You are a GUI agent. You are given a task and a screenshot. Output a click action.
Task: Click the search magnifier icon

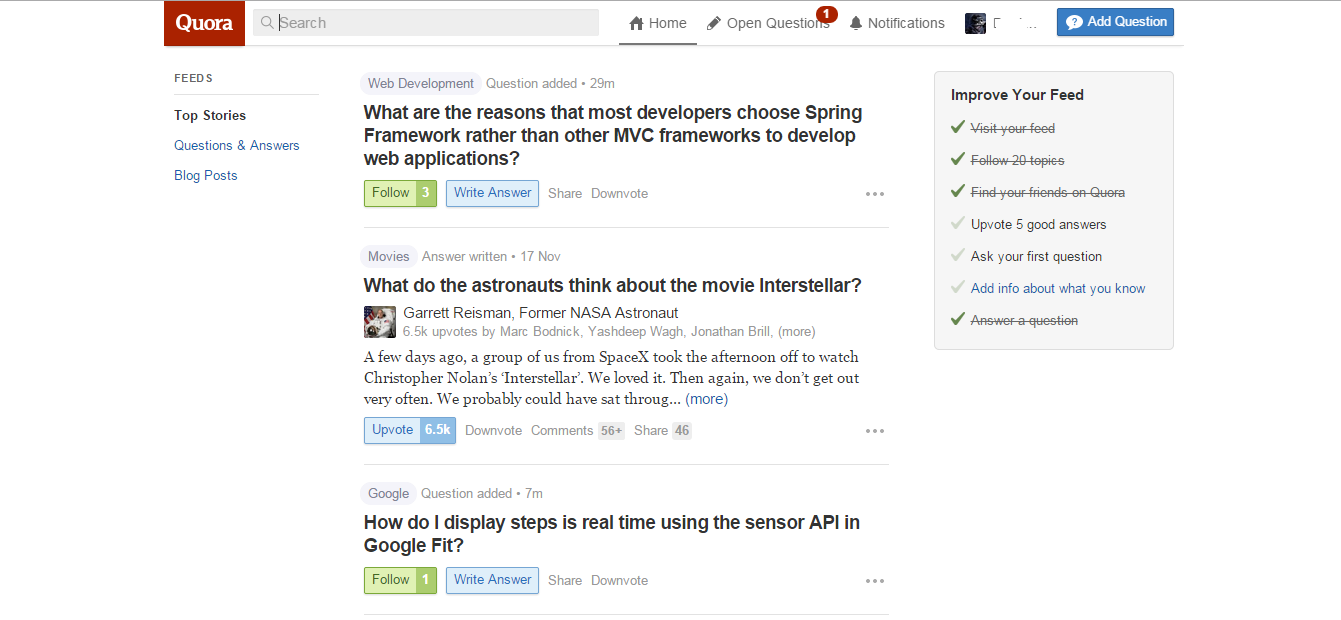(x=267, y=23)
